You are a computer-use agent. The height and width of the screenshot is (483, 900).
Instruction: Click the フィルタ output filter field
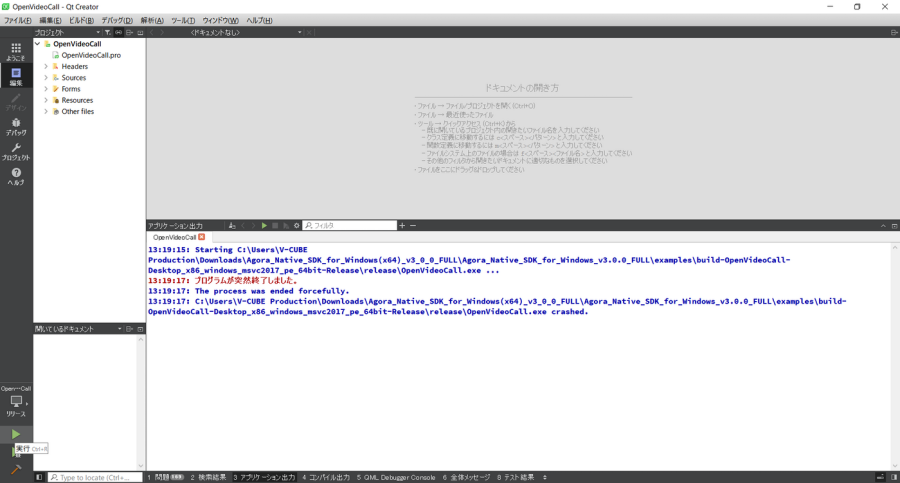point(350,226)
